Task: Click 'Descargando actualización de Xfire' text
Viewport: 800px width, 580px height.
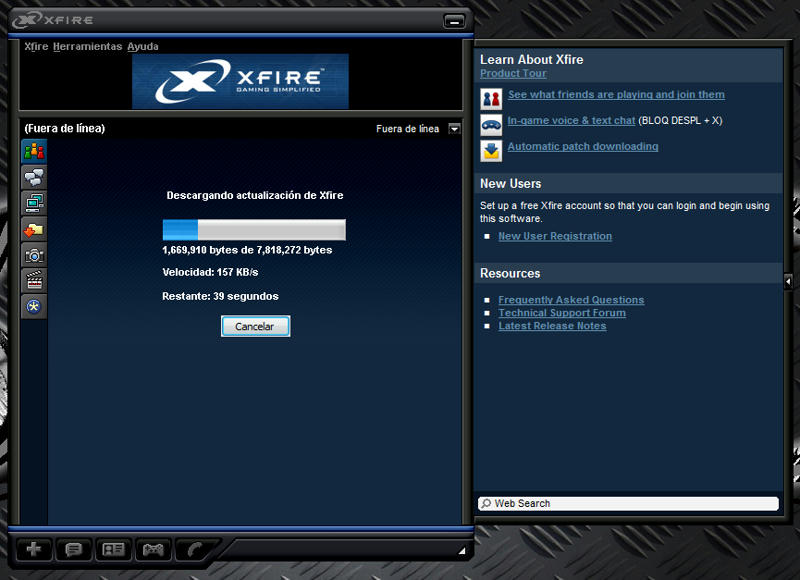Action: [x=255, y=195]
